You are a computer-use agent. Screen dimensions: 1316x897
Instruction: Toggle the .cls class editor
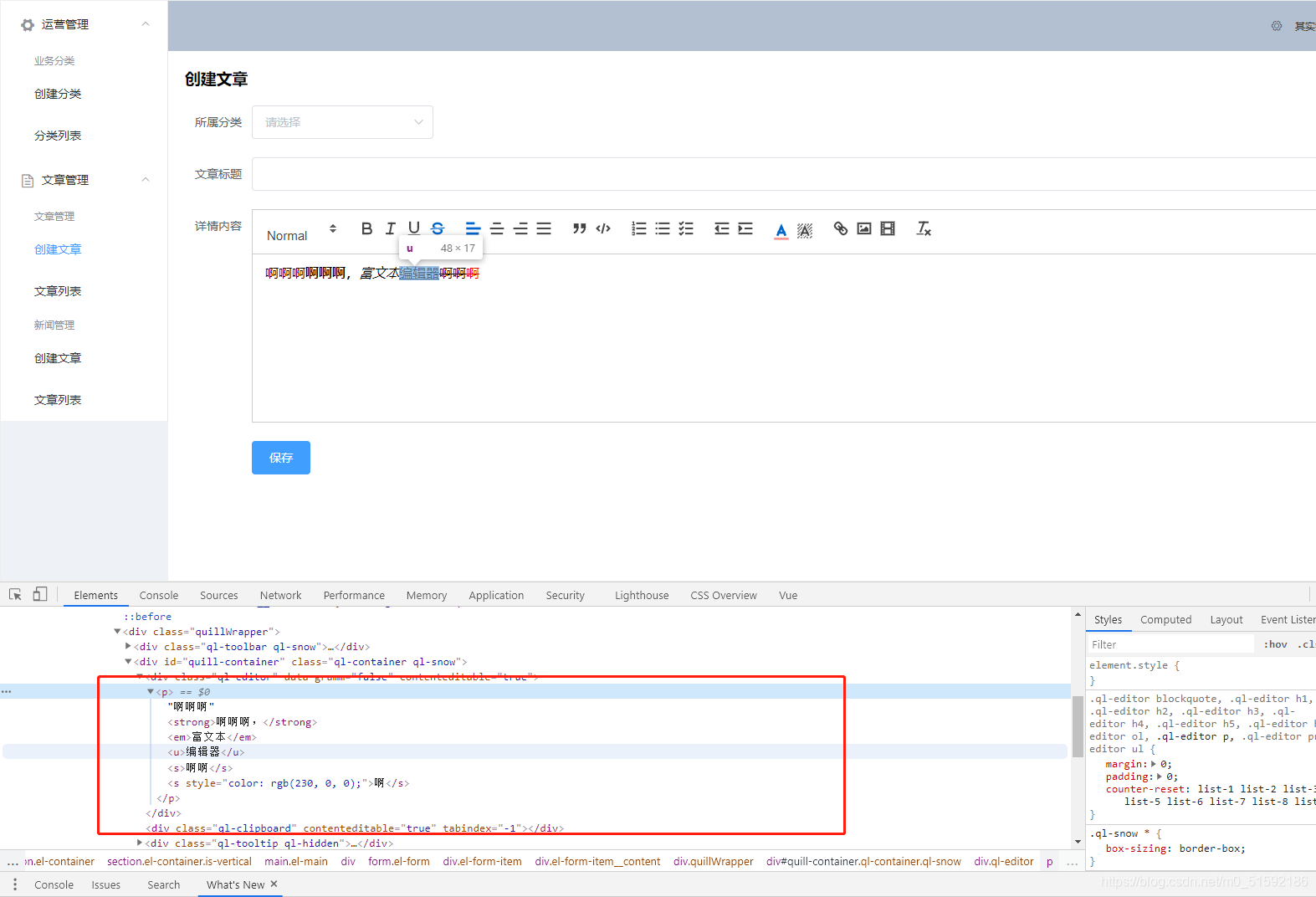[1307, 644]
